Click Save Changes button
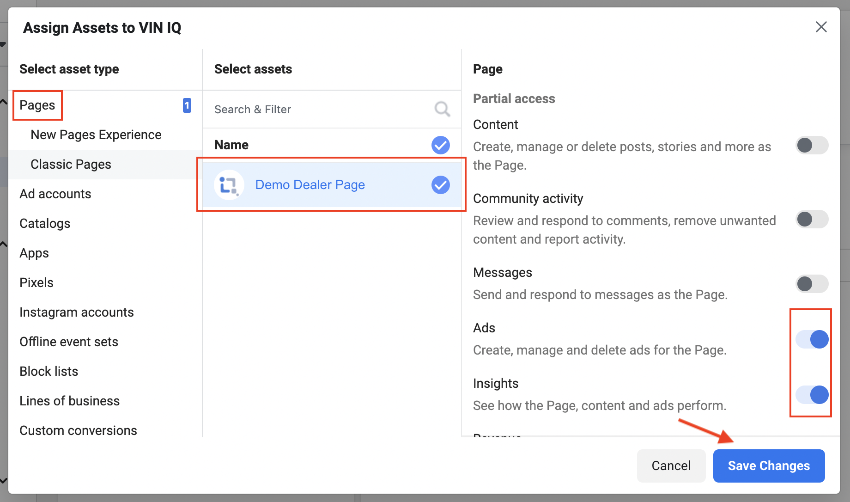Viewport: 850px width, 502px height. (769, 466)
